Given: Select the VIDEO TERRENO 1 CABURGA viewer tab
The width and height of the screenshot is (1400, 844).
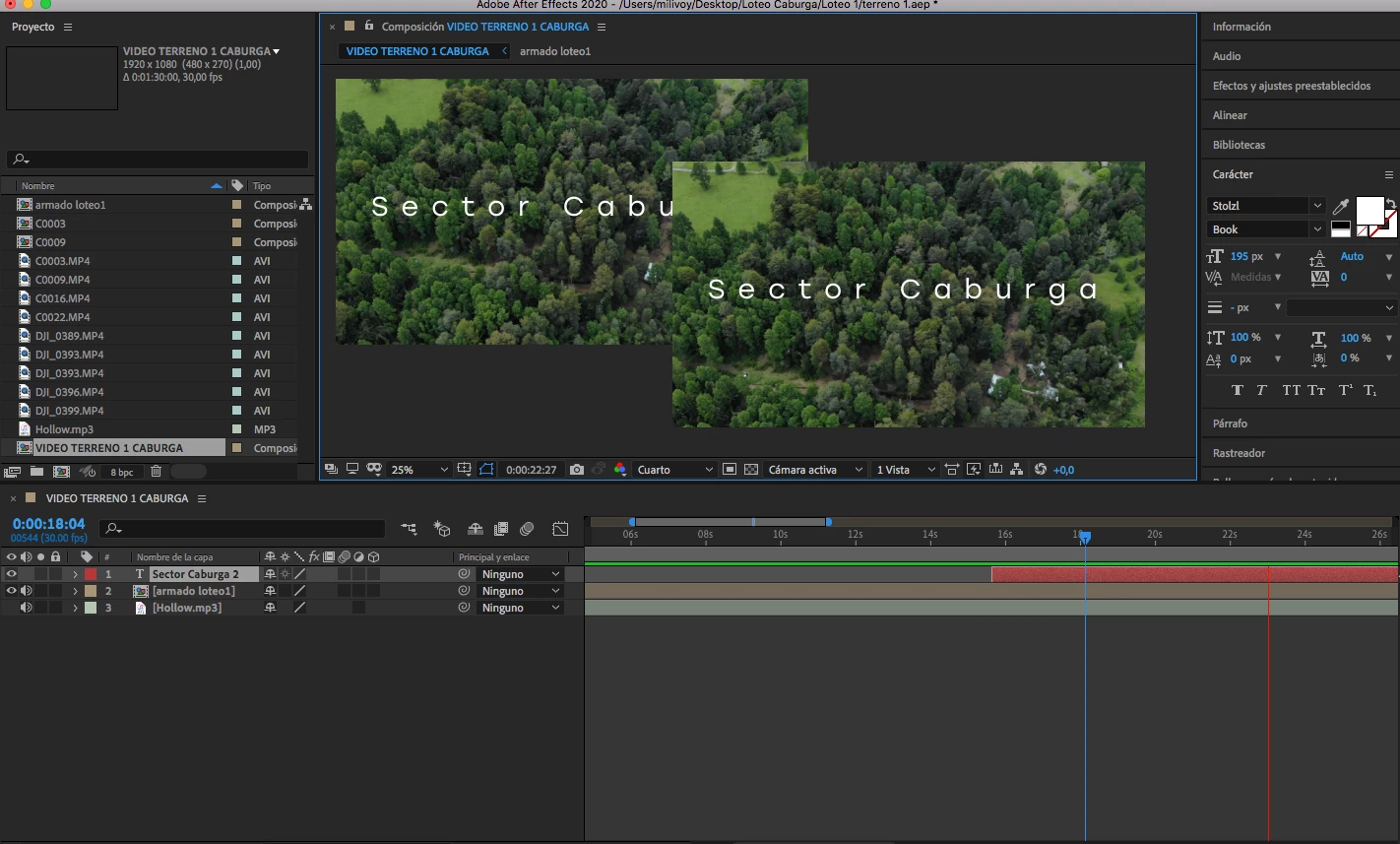Looking at the screenshot, I should (x=417, y=51).
